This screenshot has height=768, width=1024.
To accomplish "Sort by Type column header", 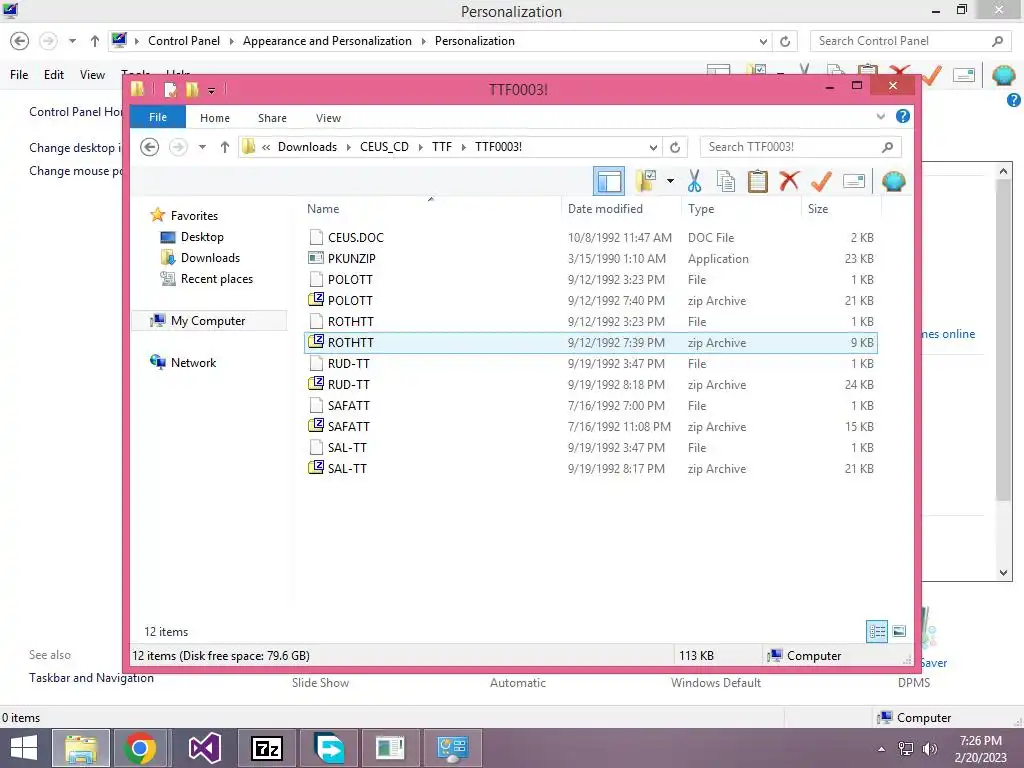I will tap(741, 209).
